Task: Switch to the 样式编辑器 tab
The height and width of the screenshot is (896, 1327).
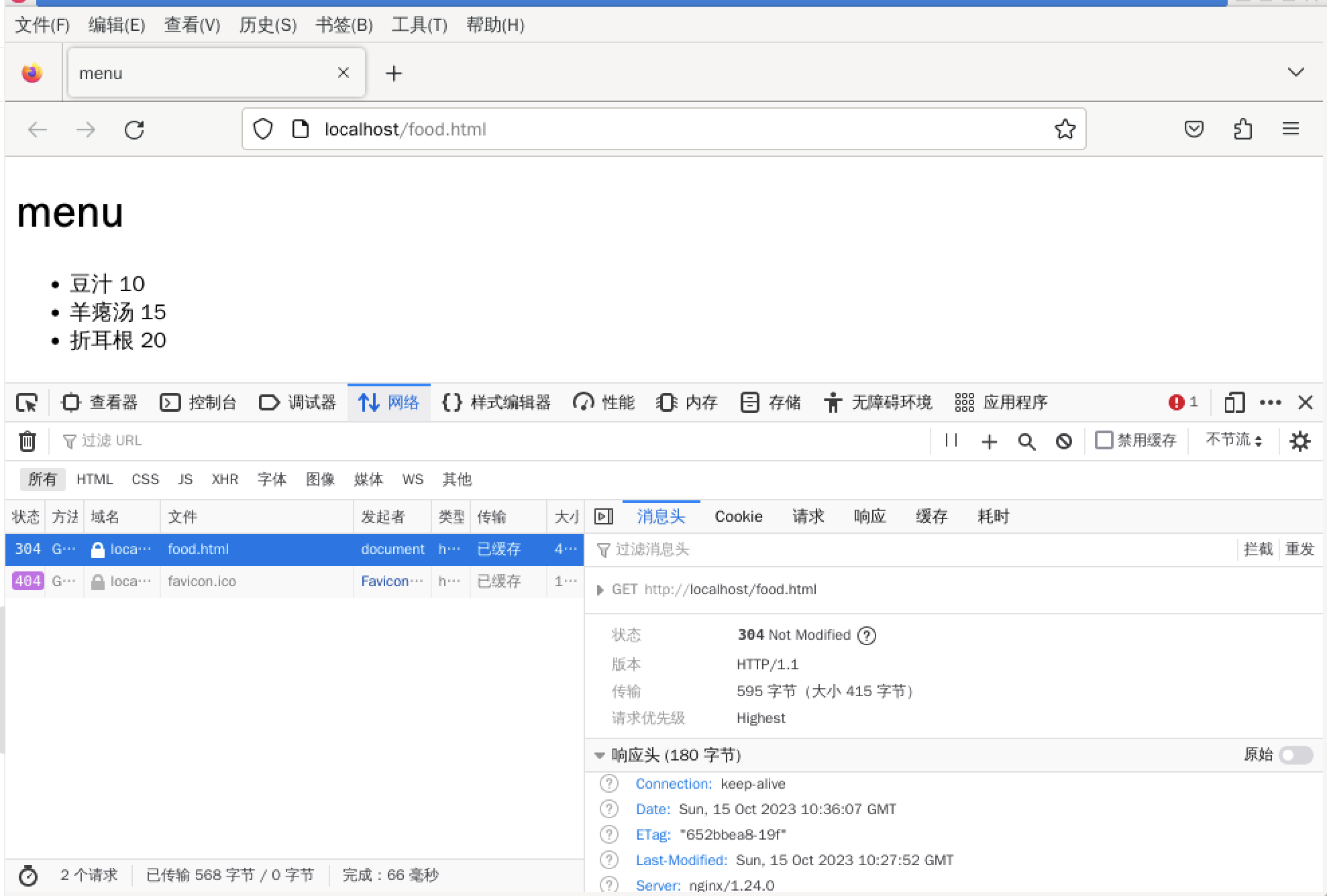Action: 496,402
